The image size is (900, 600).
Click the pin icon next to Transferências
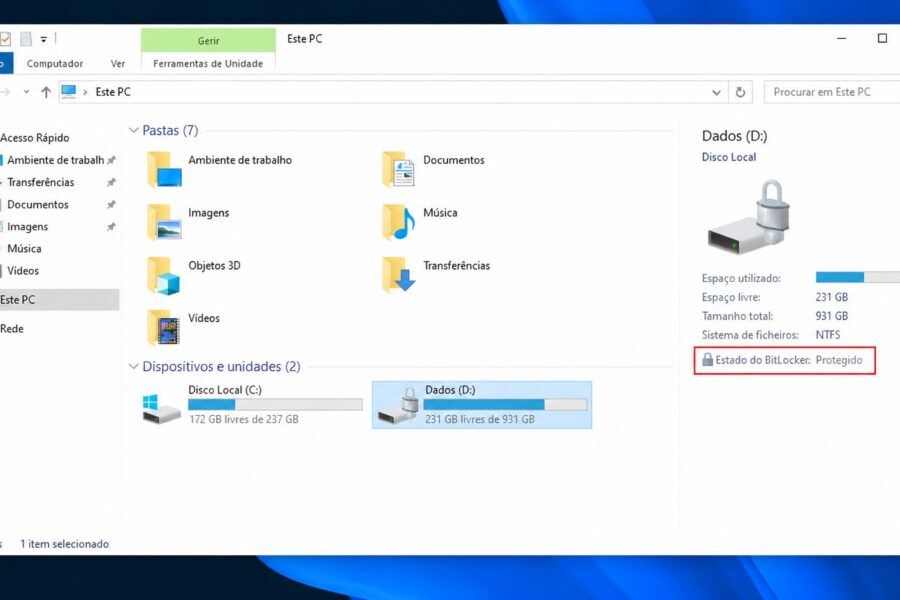click(x=111, y=182)
